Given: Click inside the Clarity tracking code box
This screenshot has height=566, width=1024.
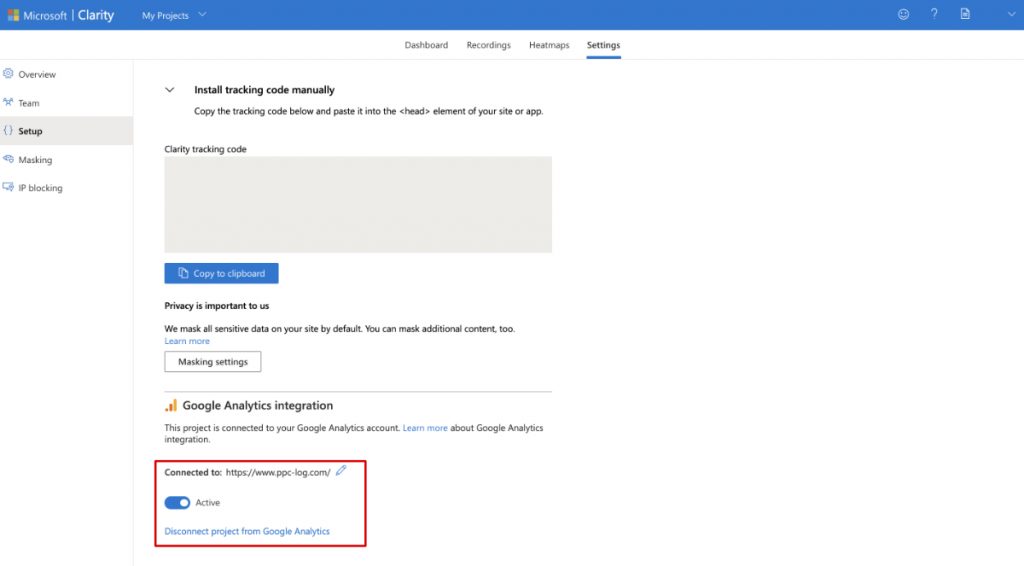Looking at the screenshot, I should (358, 204).
